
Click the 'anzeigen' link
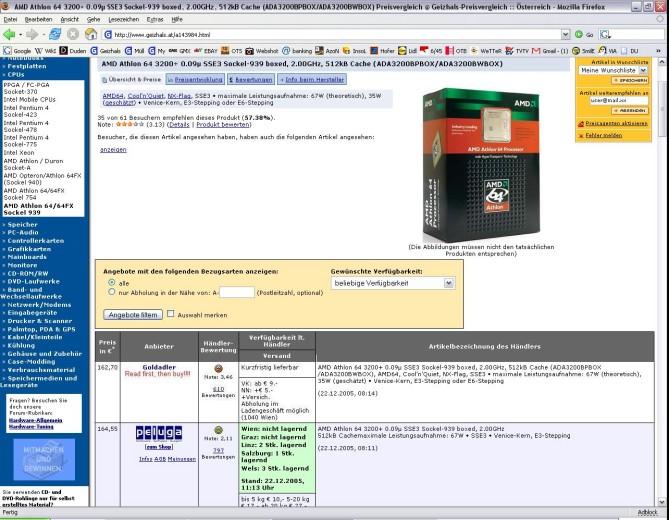point(113,150)
